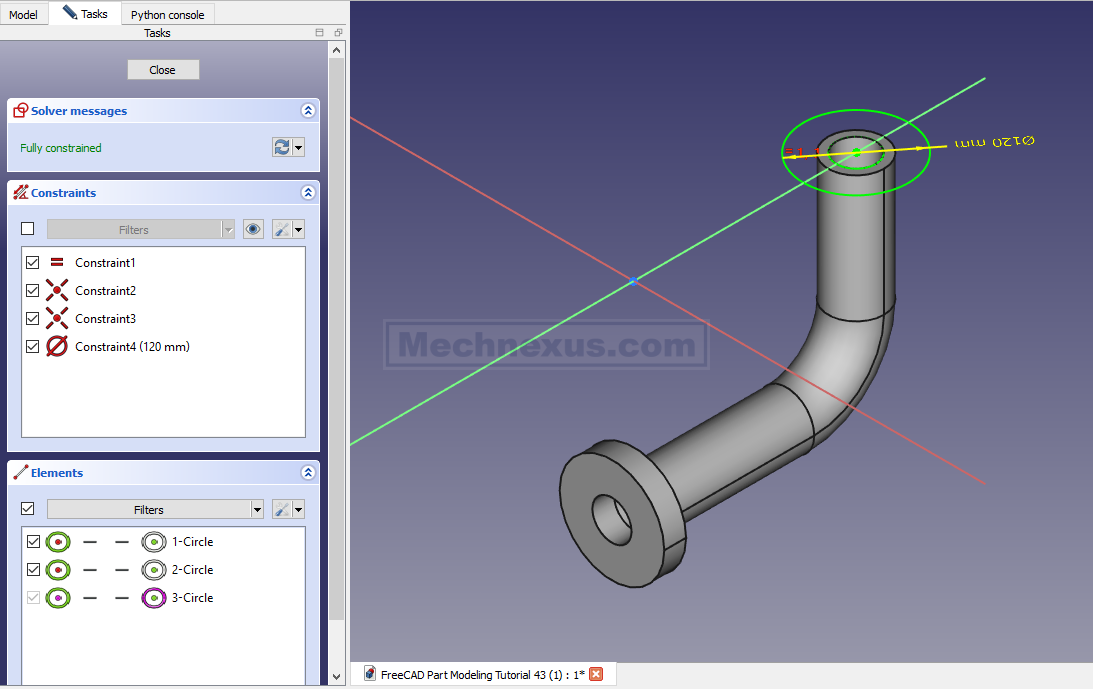Close the FreeCAD Part Modeling Tutorial 43 tab
Screen dimensions: 1093x689
[596, 674]
